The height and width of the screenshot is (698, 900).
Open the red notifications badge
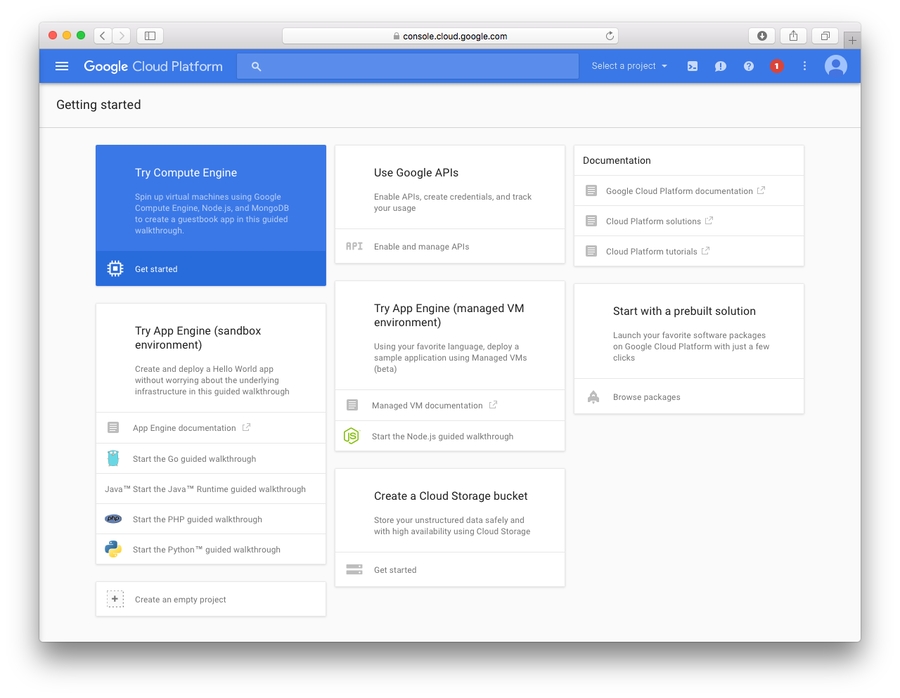click(776, 66)
